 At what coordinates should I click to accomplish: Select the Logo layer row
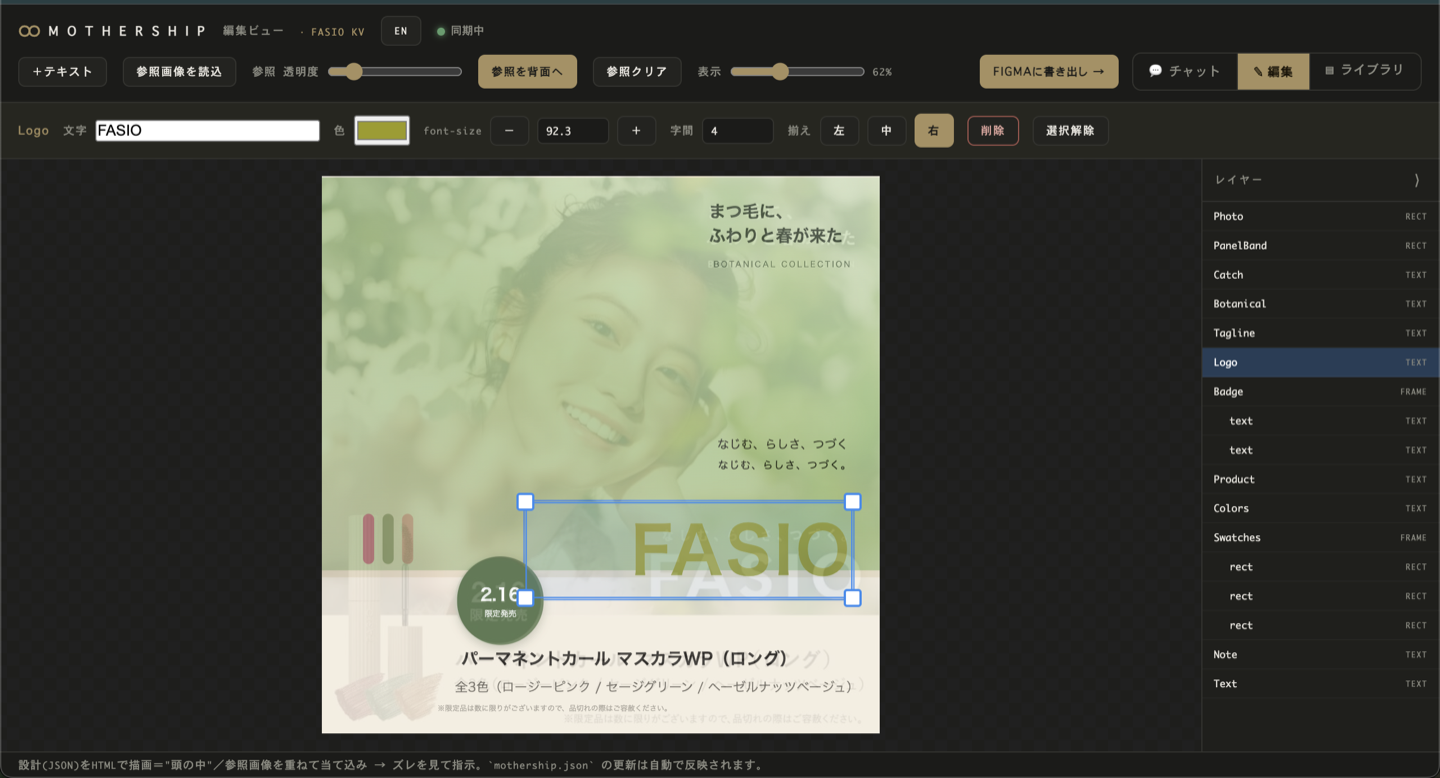point(1320,363)
